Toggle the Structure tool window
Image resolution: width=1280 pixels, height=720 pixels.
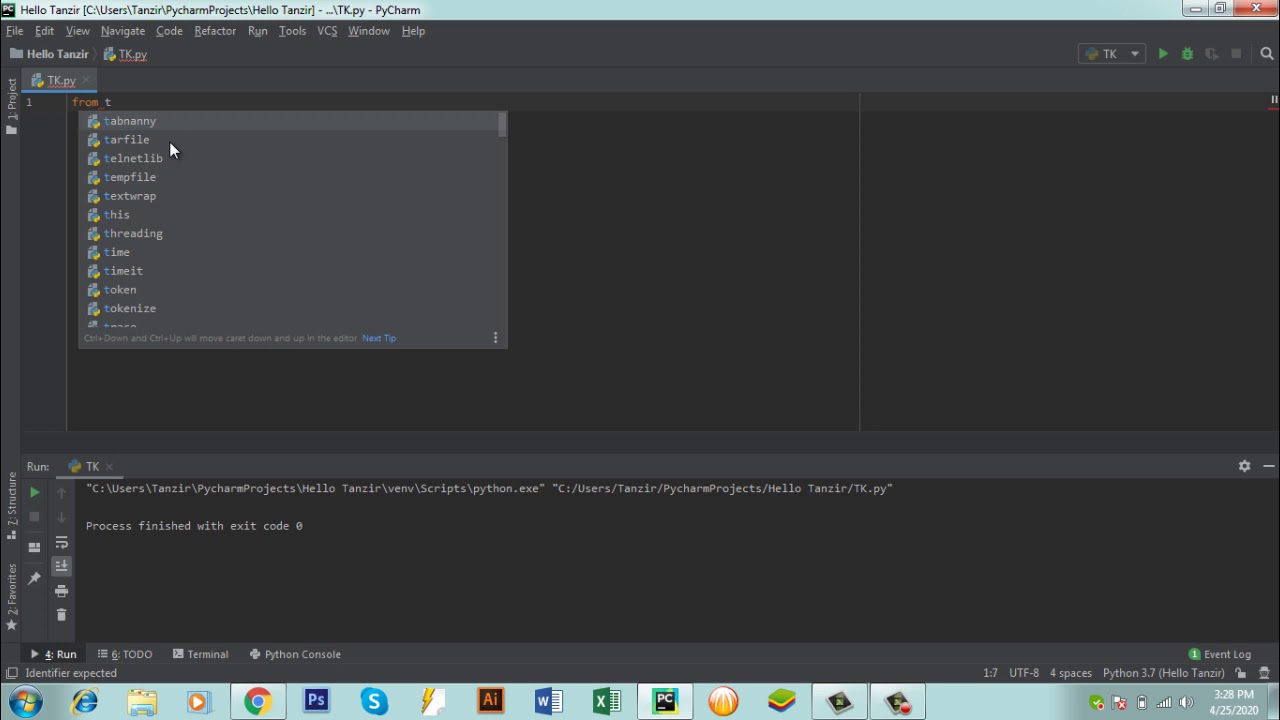(x=11, y=506)
